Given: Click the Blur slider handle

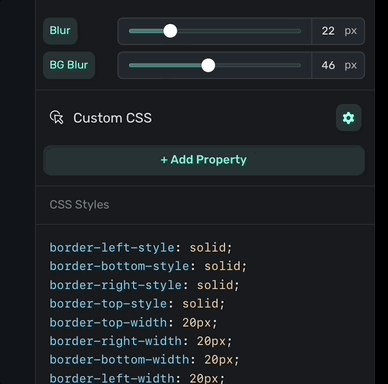Looking at the screenshot, I should coord(170,31).
